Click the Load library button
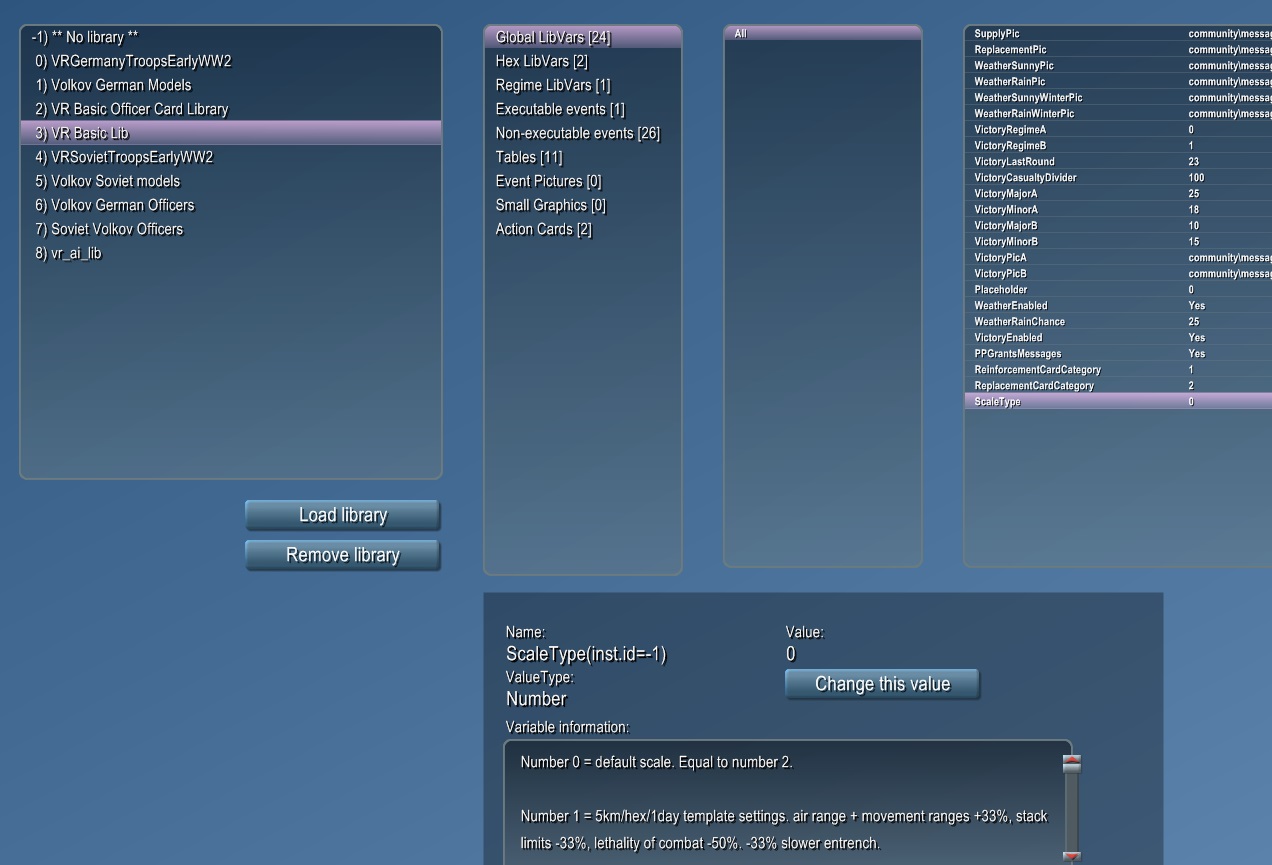This screenshot has height=865, width=1272. 342,515
